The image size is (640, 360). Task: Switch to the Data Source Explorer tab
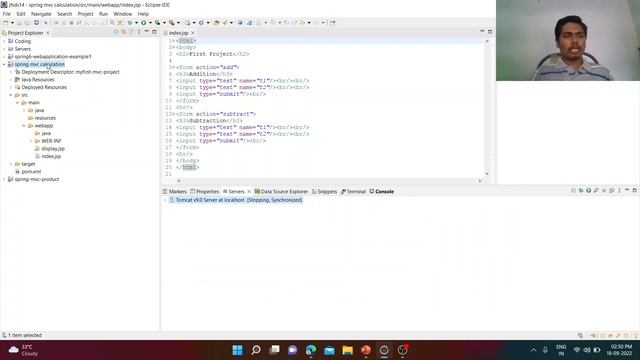click(281, 191)
